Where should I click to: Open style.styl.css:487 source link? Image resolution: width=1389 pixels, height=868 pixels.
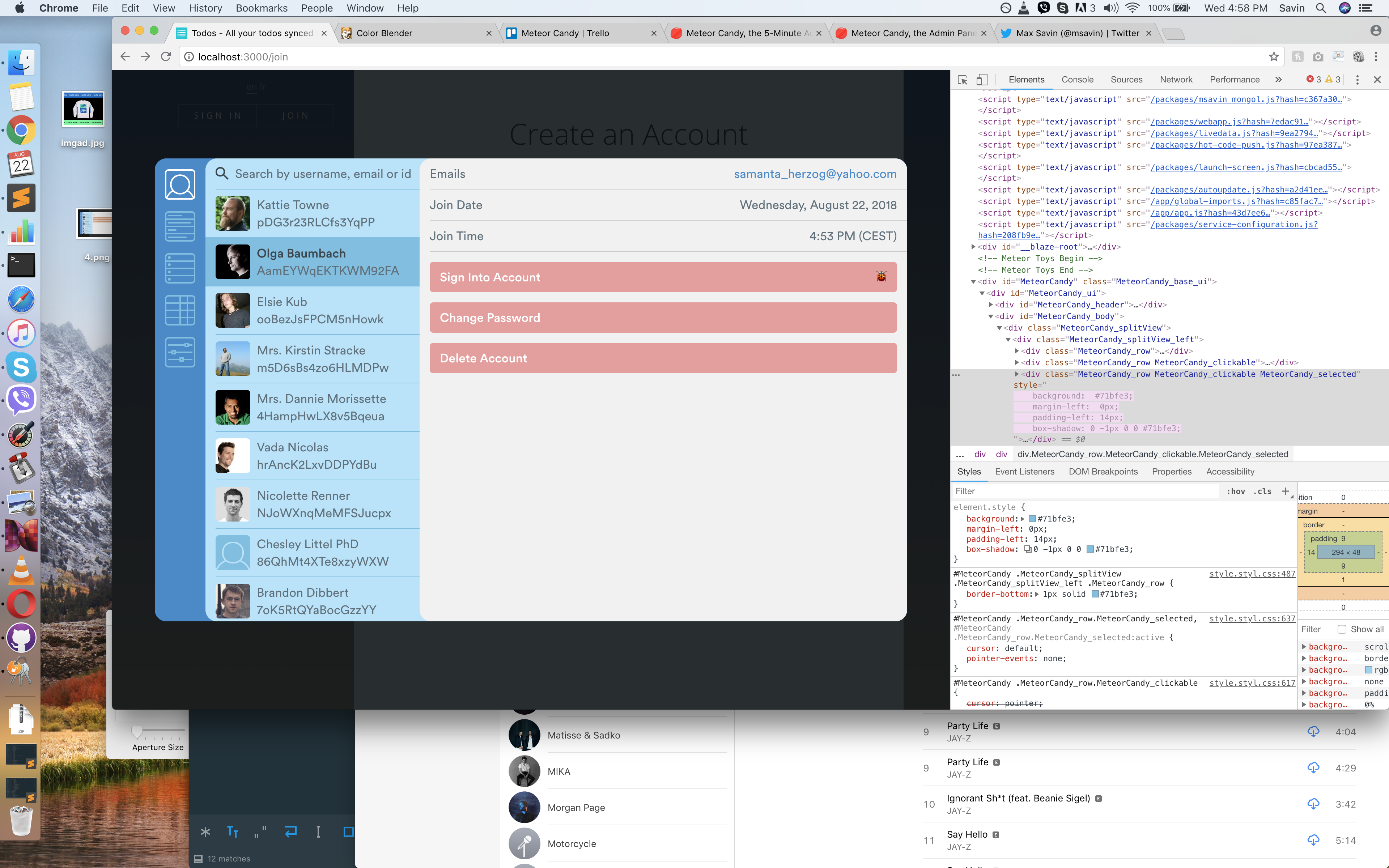[1252, 574]
